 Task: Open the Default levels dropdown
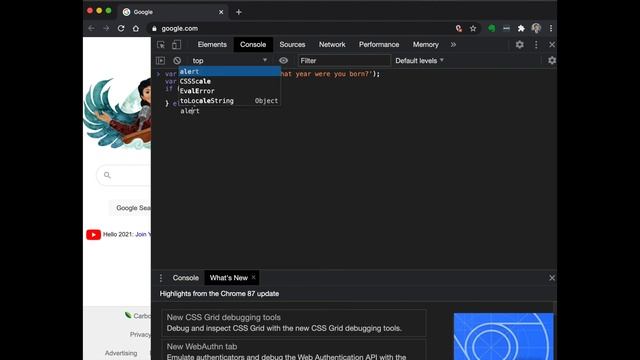coord(419,60)
